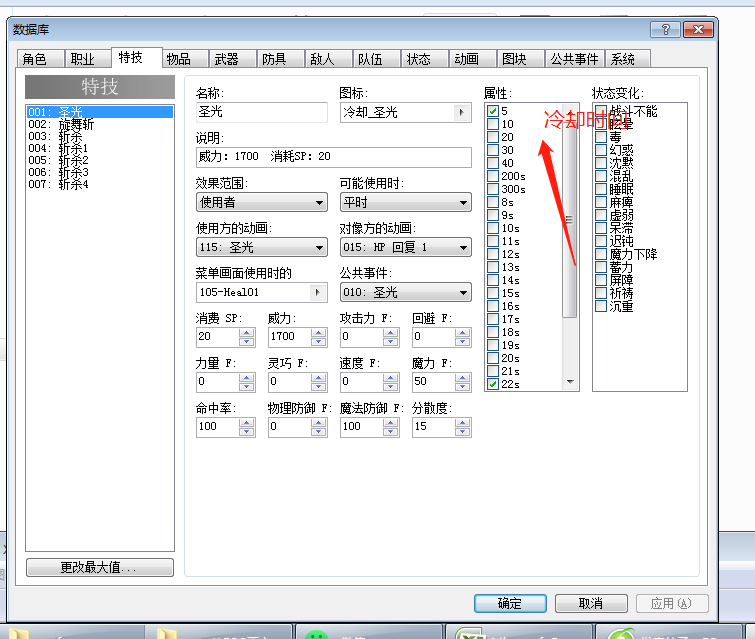Open the 使用方的动画 dropdown showing 115: 圣光
This screenshot has width=755, height=639.
point(261,248)
